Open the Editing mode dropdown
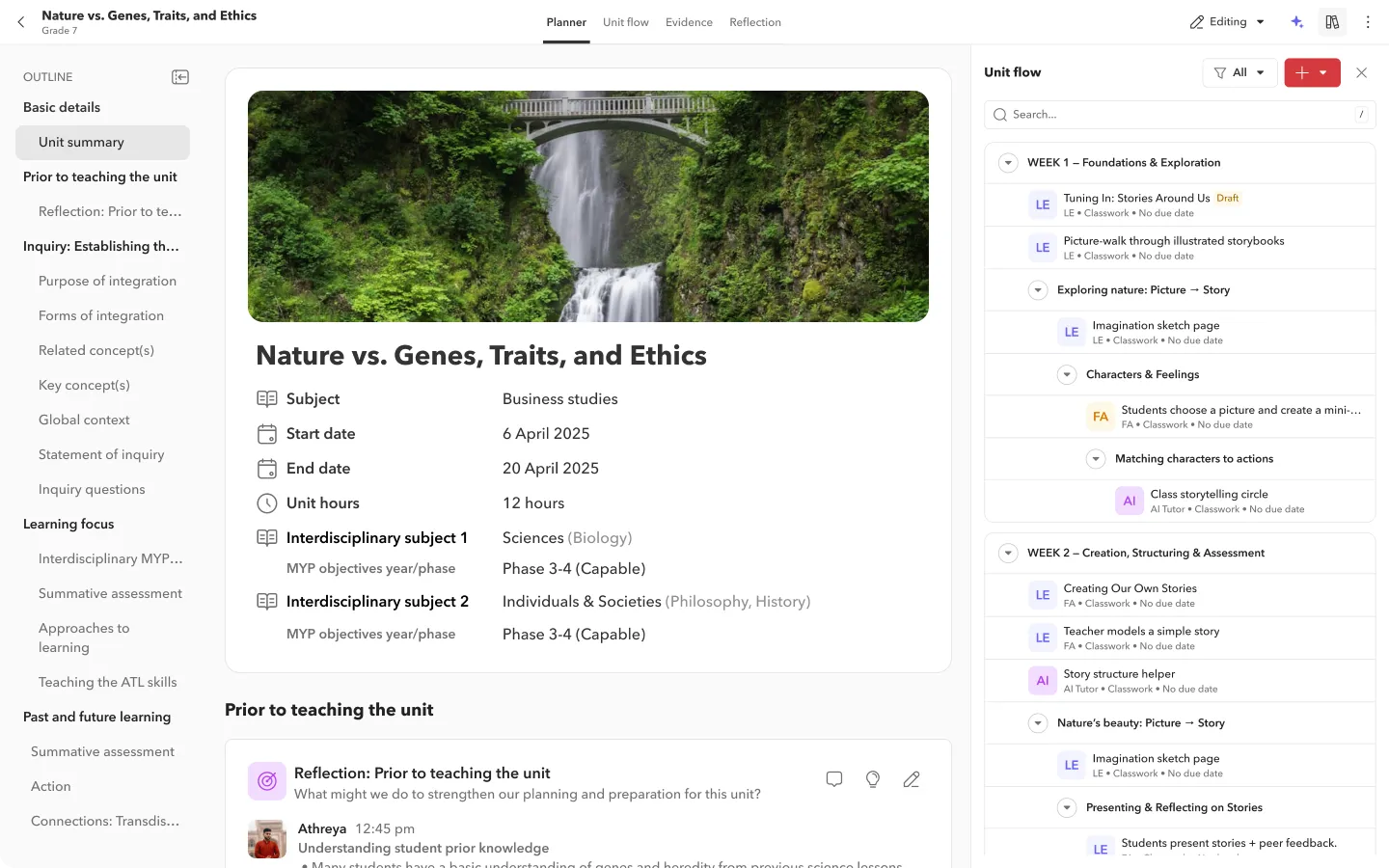 (x=1227, y=22)
